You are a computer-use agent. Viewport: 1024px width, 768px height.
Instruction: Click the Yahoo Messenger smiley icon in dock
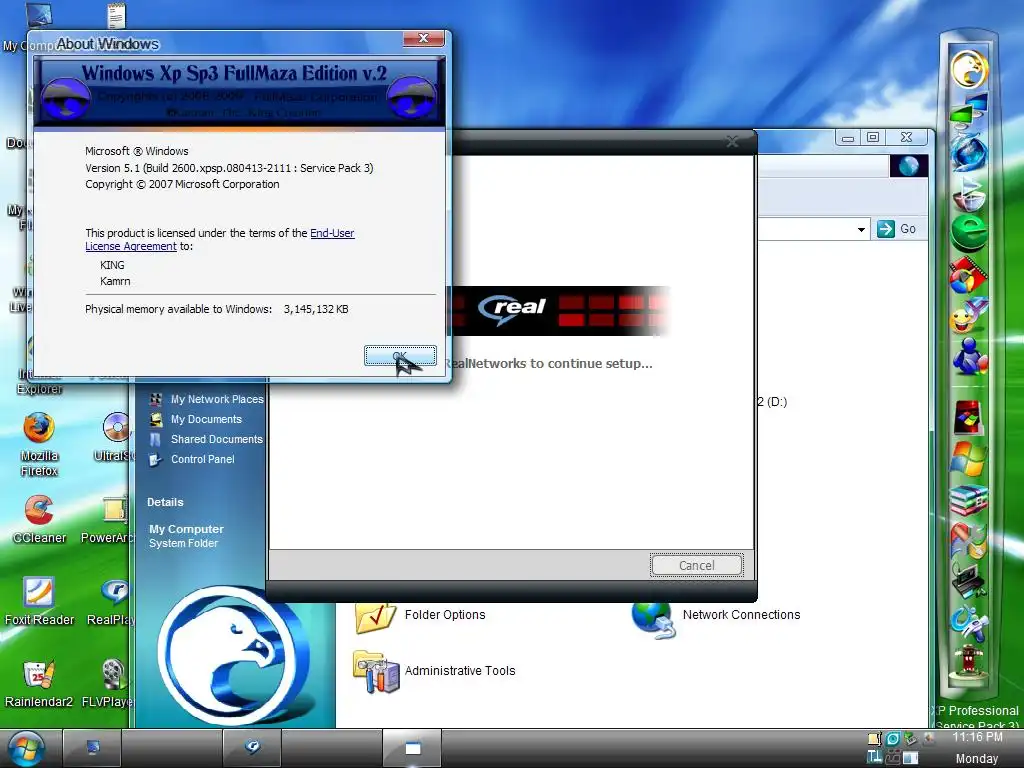click(967, 317)
